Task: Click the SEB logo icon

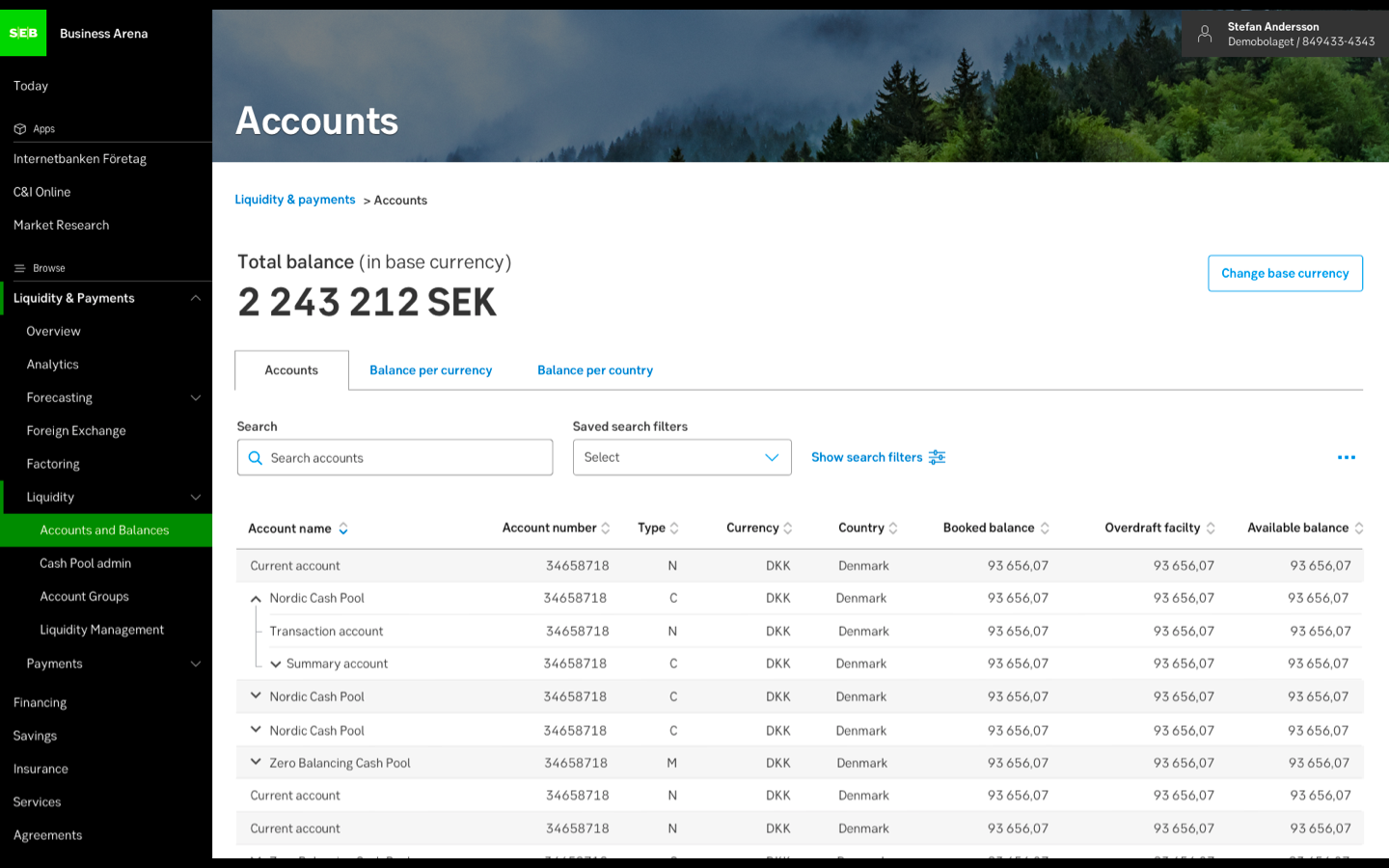Action: [23, 33]
